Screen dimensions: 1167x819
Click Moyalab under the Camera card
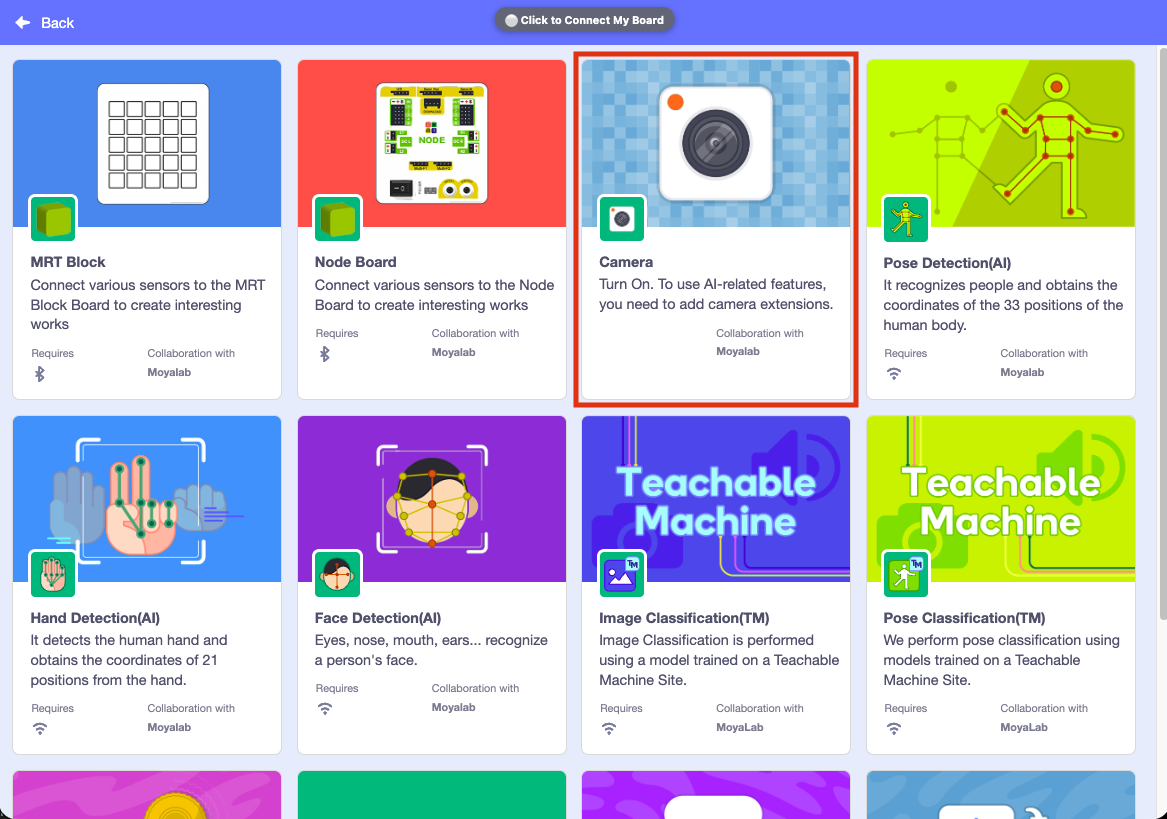[x=738, y=351]
